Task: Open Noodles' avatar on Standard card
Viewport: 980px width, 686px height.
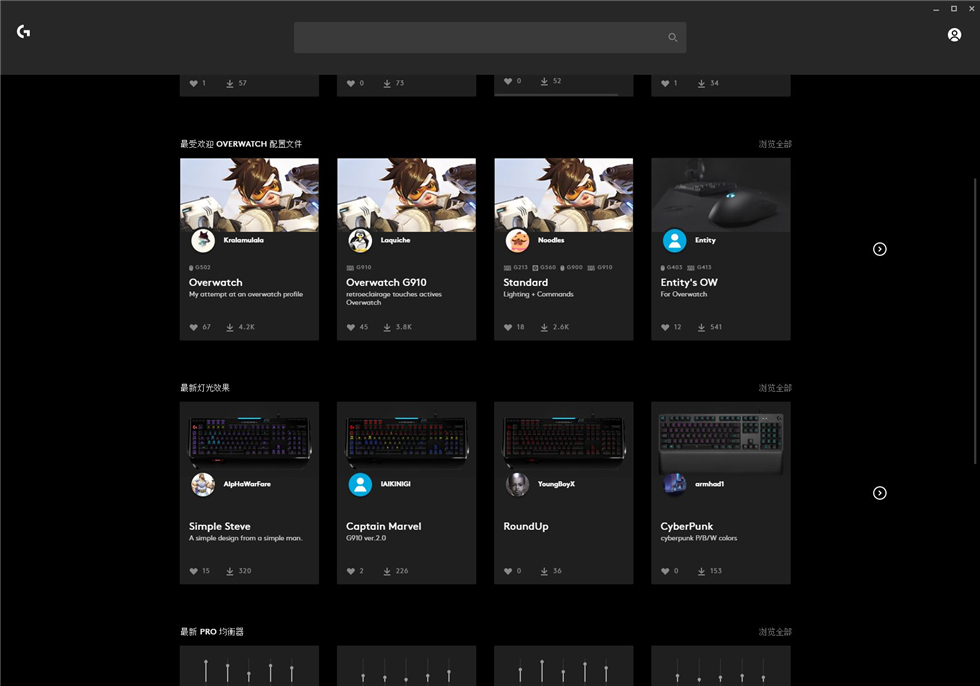Action: point(518,241)
